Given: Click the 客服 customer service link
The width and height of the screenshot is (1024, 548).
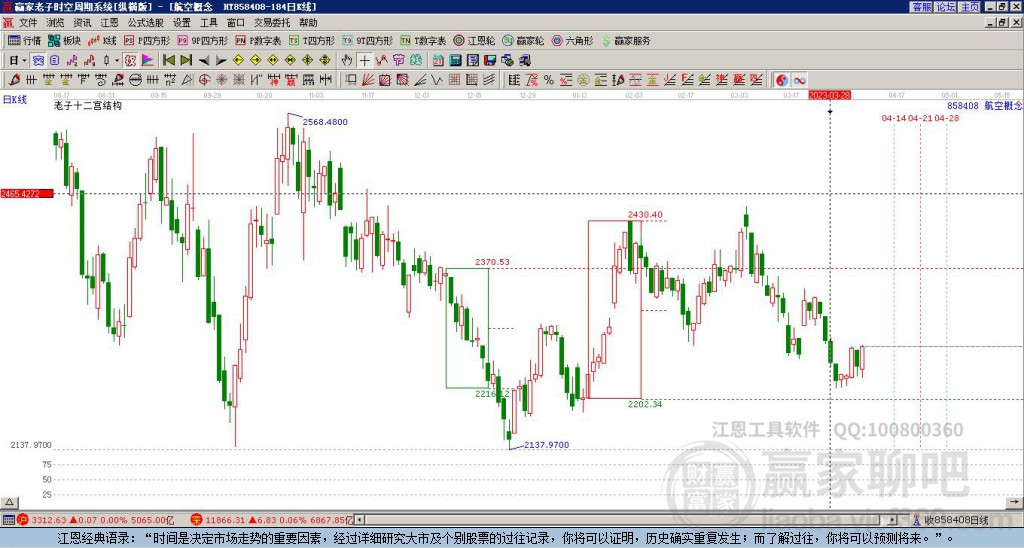Looking at the screenshot, I should (x=921, y=7).
